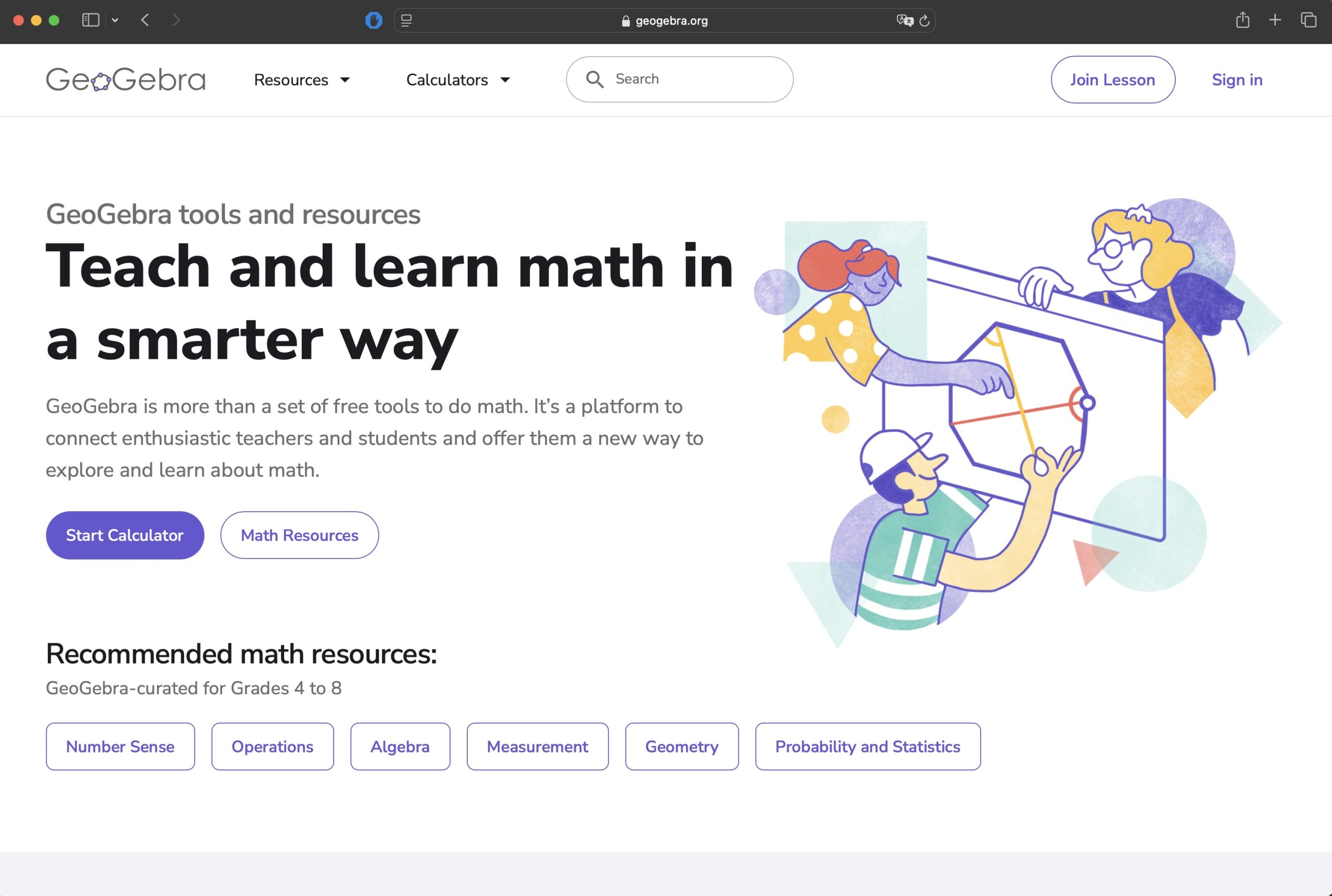Click the translate page icon
Viewport: 1332px width, 896px height.
click(904, 21)
